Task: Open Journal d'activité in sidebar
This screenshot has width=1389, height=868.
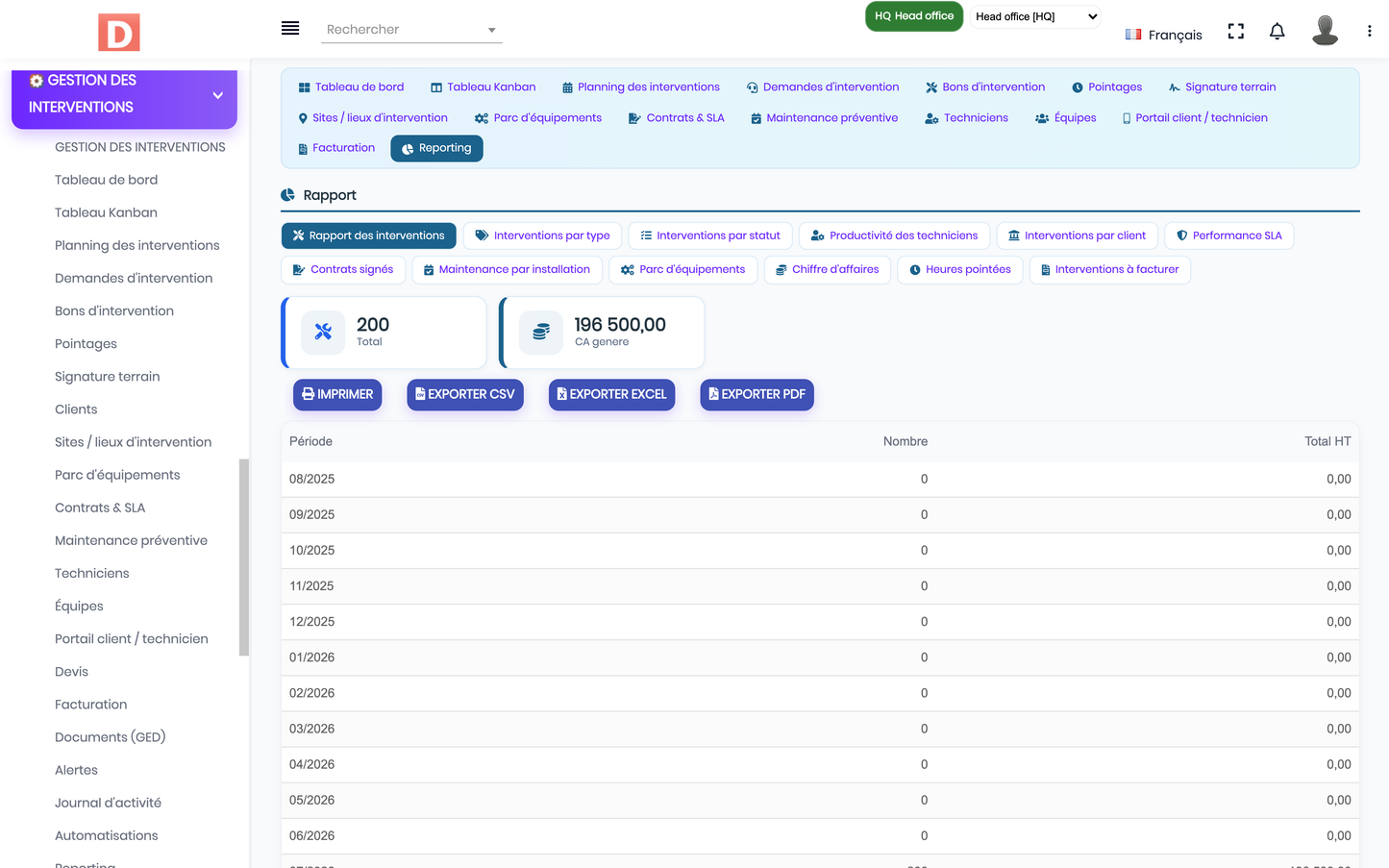Action: [108, 803]
